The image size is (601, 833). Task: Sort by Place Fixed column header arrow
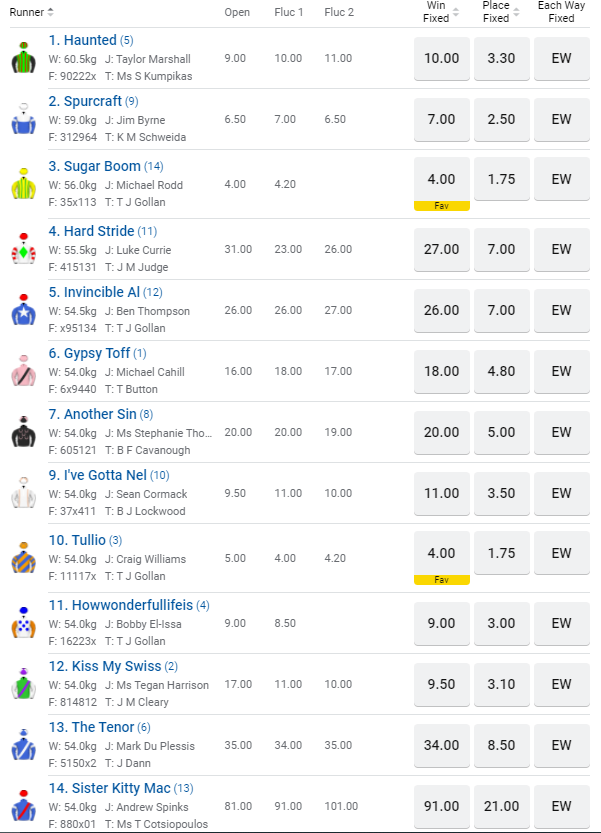(x=516, y=13)
